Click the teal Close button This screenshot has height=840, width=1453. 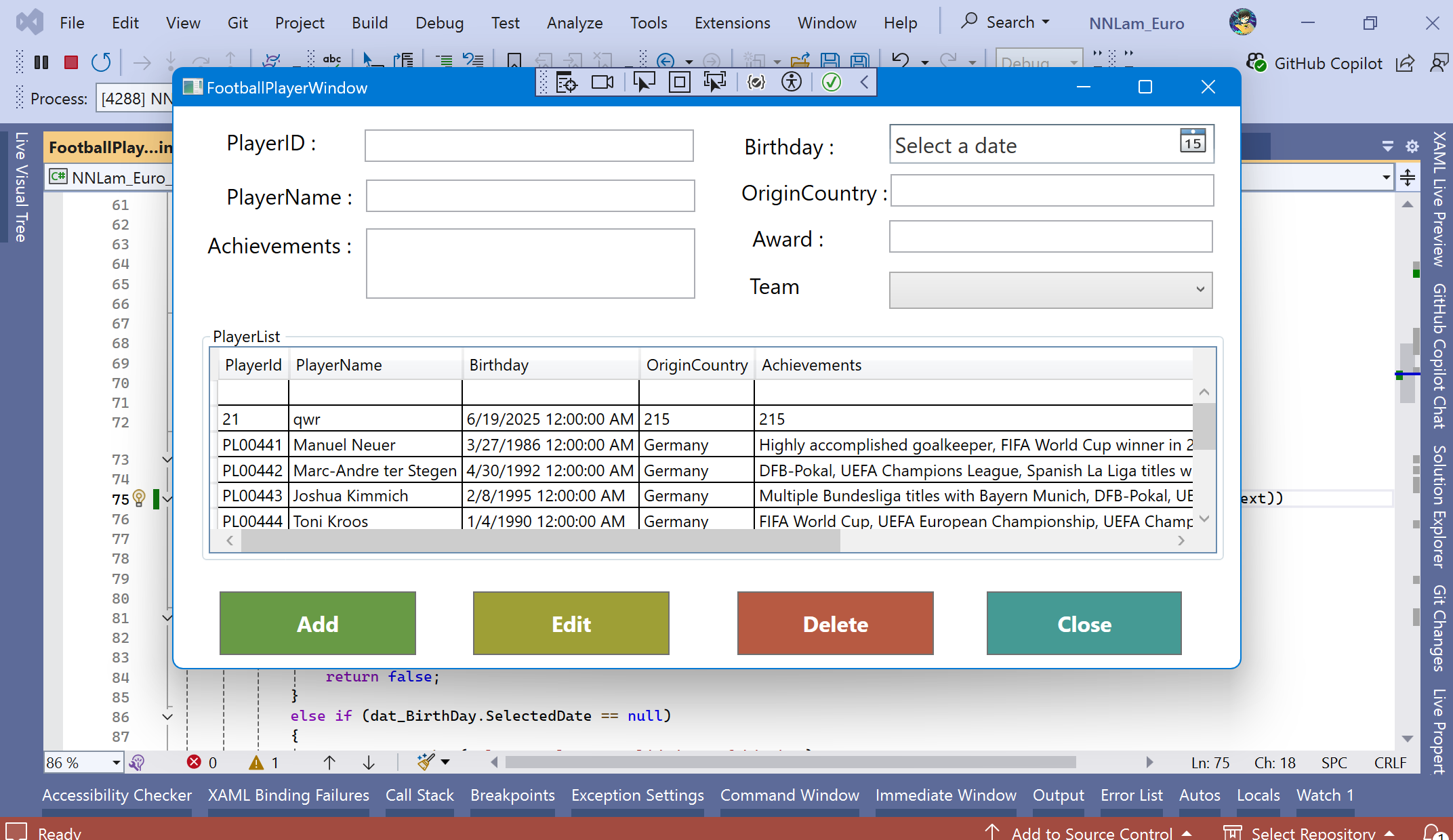(1084, 623)
